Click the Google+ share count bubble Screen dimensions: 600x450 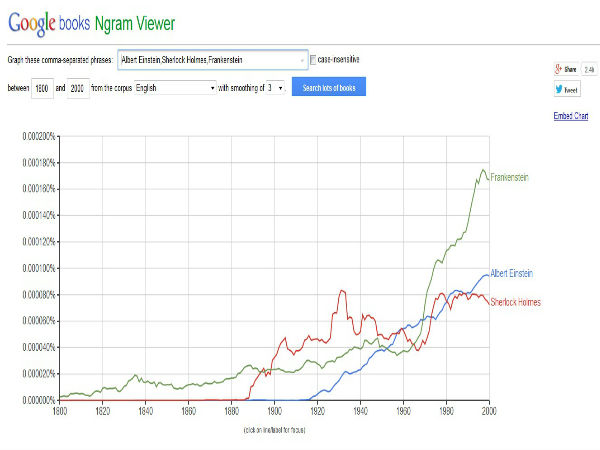click(589, 68)
